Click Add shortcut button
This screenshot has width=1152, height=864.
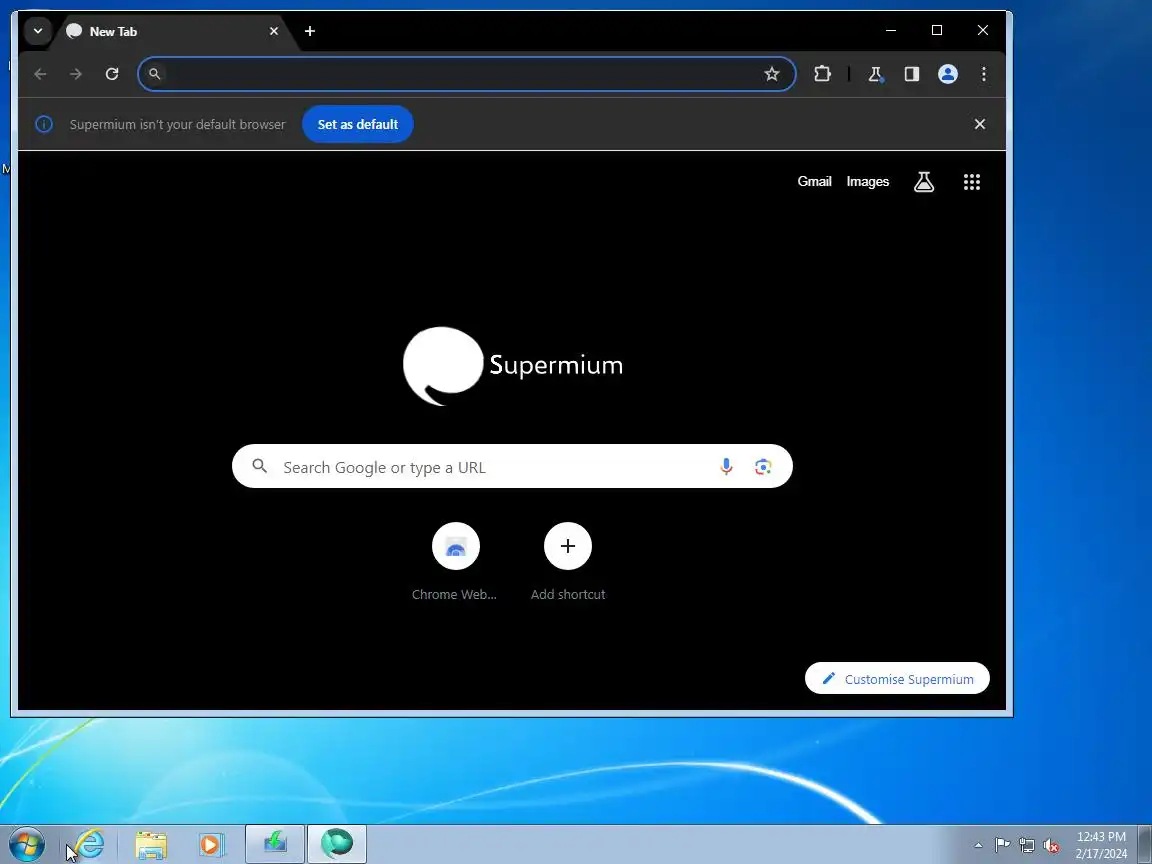point(568,562)
